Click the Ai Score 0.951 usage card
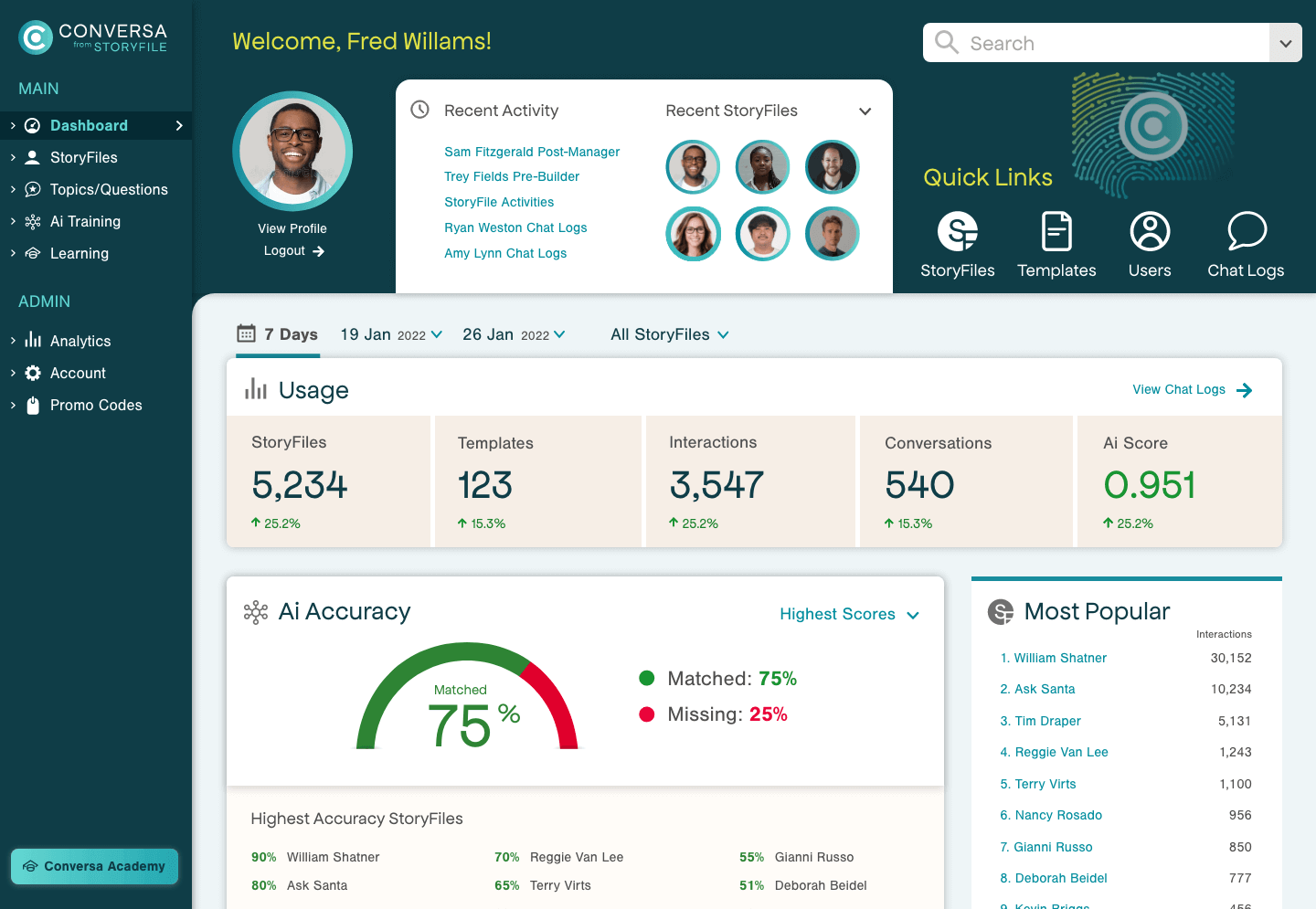This screenshot has height=909, width=1316. (x=1180, y=481)
